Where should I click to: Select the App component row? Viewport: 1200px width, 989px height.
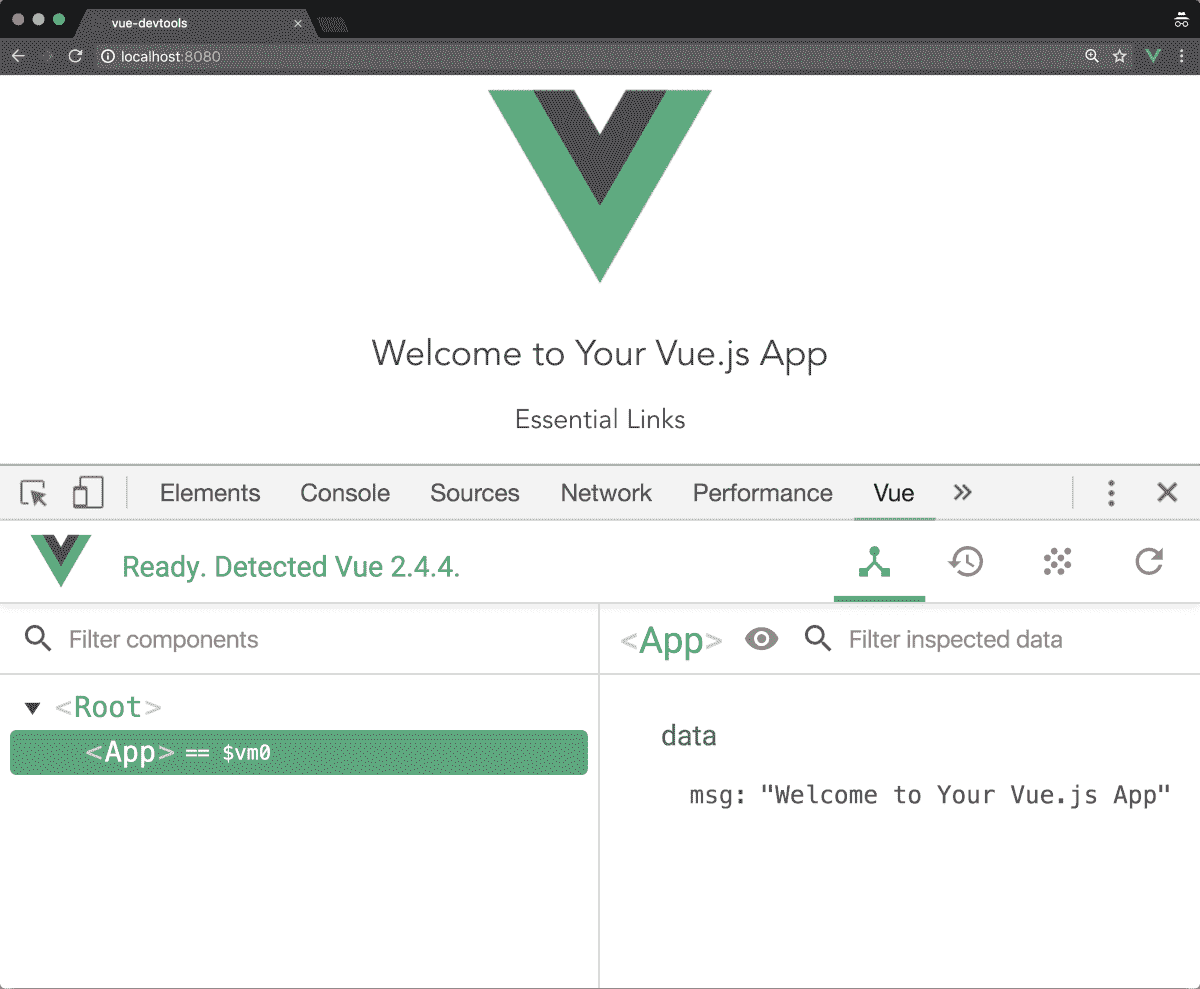[299, 752]
